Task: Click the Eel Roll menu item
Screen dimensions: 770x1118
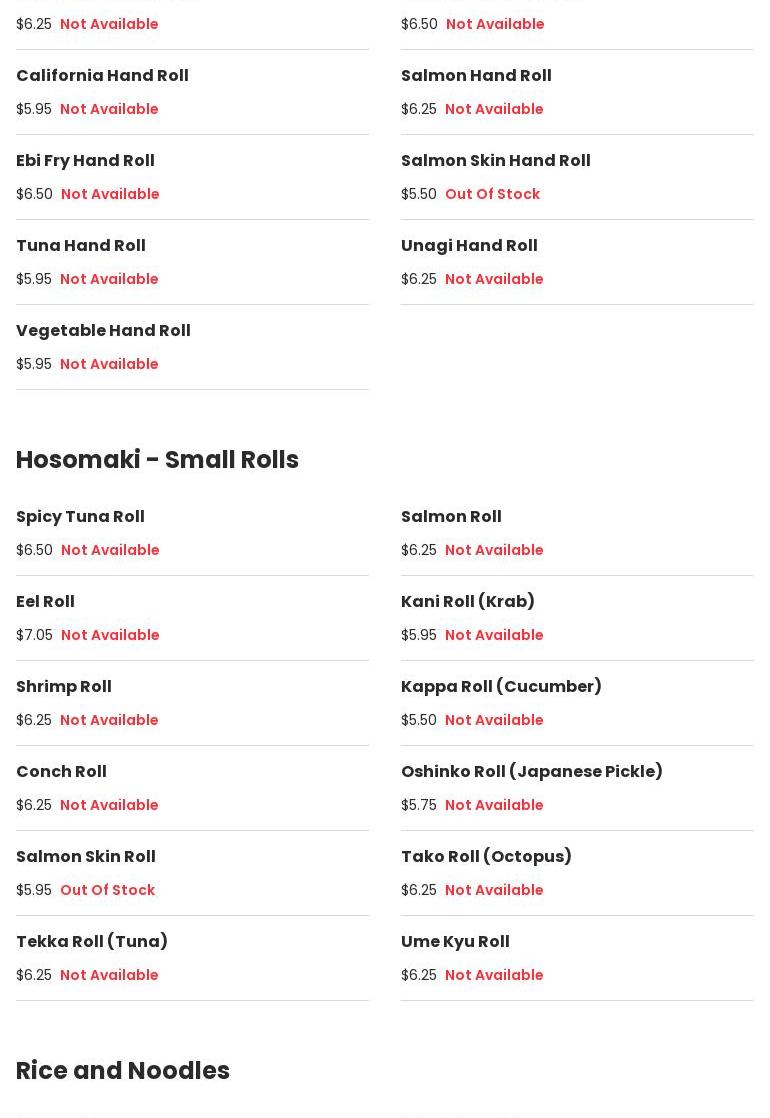Action: (45, 602)
